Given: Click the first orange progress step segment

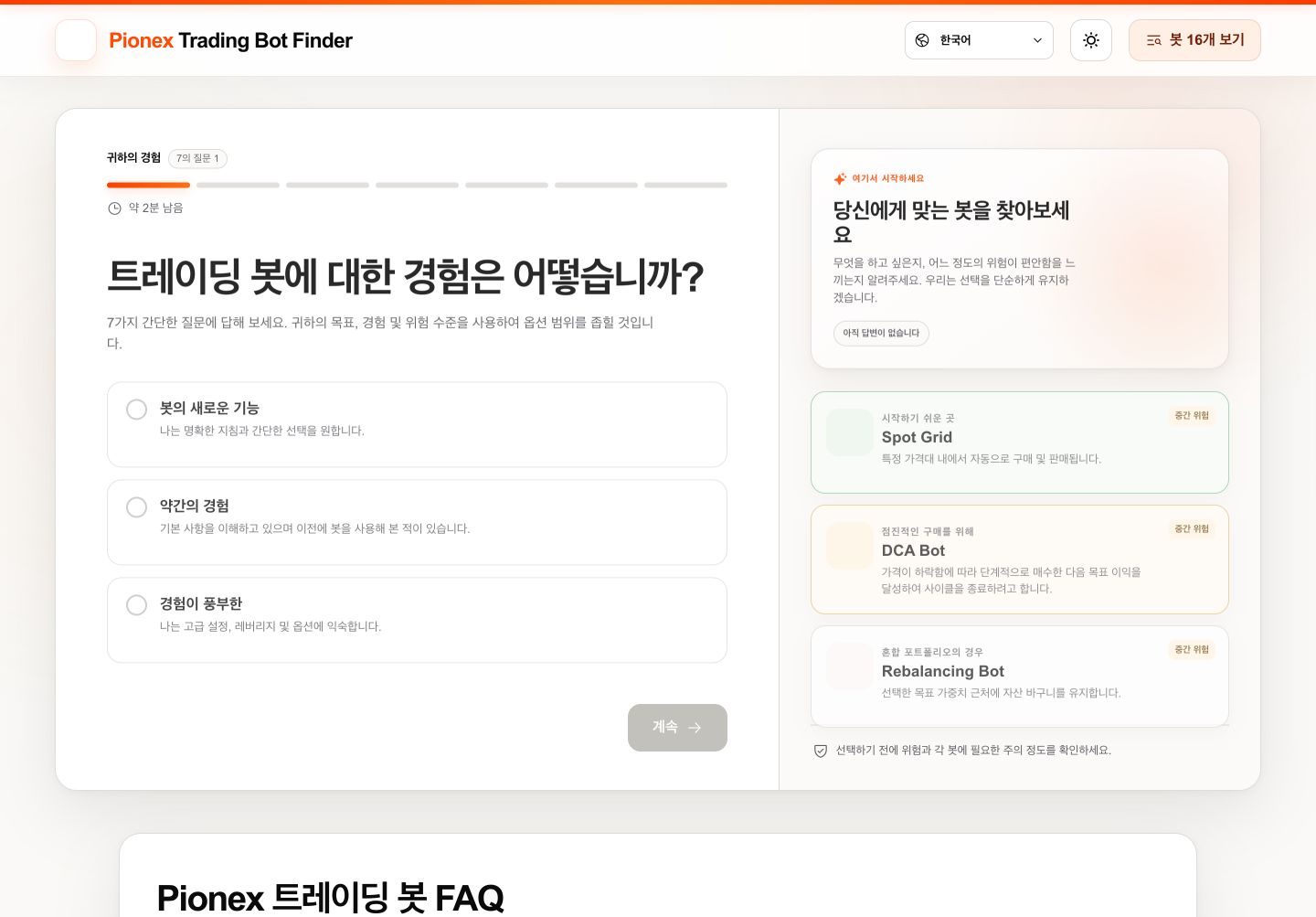Looking at the screenshot, I should (x=148, y=185).
